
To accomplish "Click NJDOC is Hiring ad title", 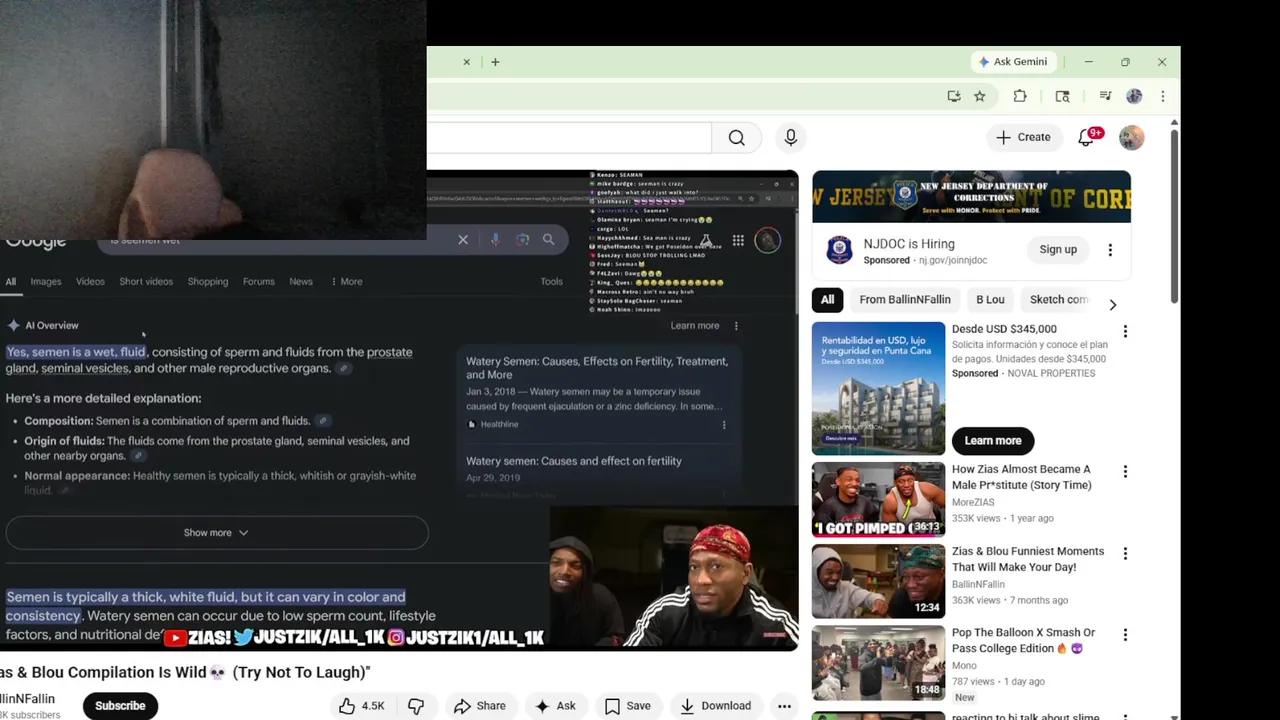I will pyautogui.click(x=909, y=244).
